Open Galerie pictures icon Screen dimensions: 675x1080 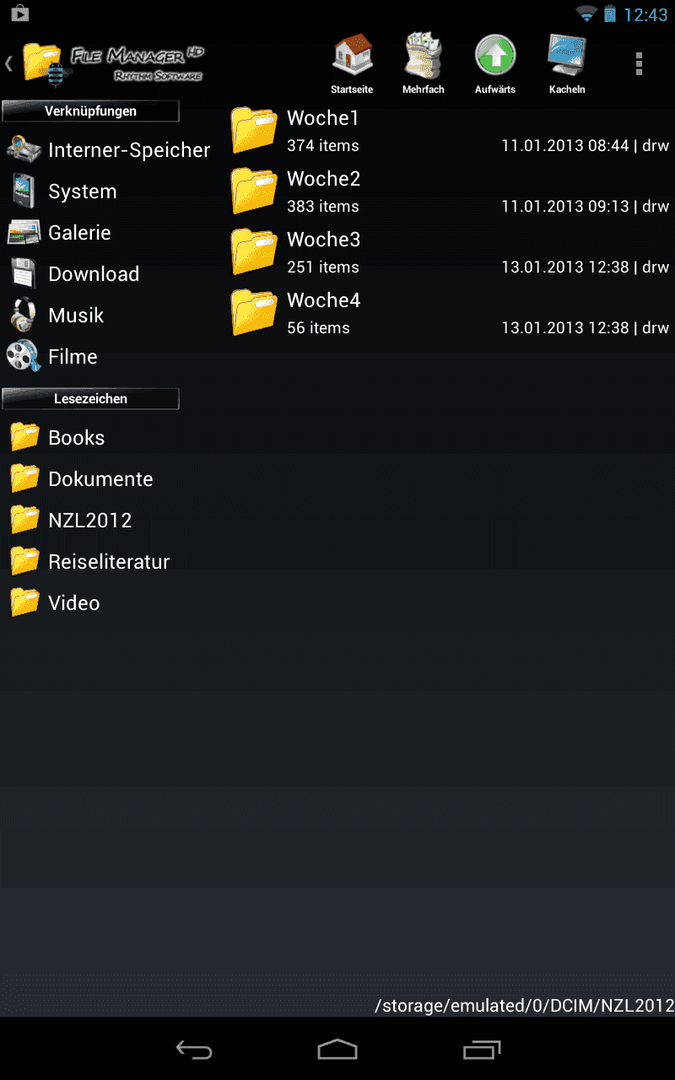pyautogui.click(x=23, y=232)
